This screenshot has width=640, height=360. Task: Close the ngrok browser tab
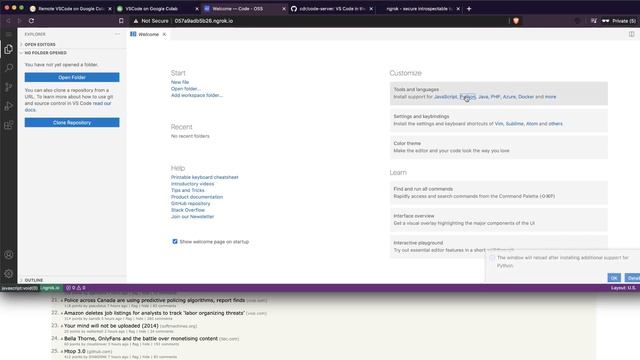click(458, 9)
